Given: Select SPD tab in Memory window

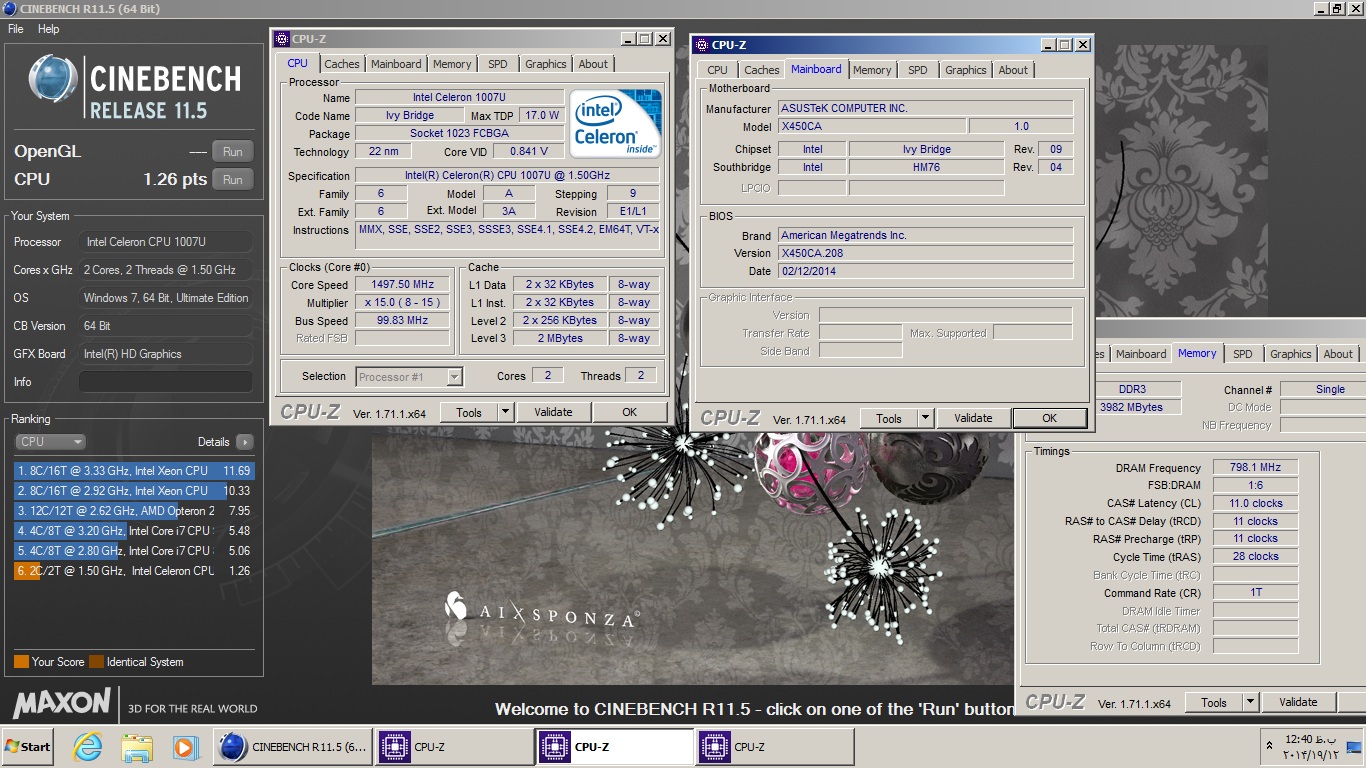Looking at the screenshot, I should coord(1243,354).
